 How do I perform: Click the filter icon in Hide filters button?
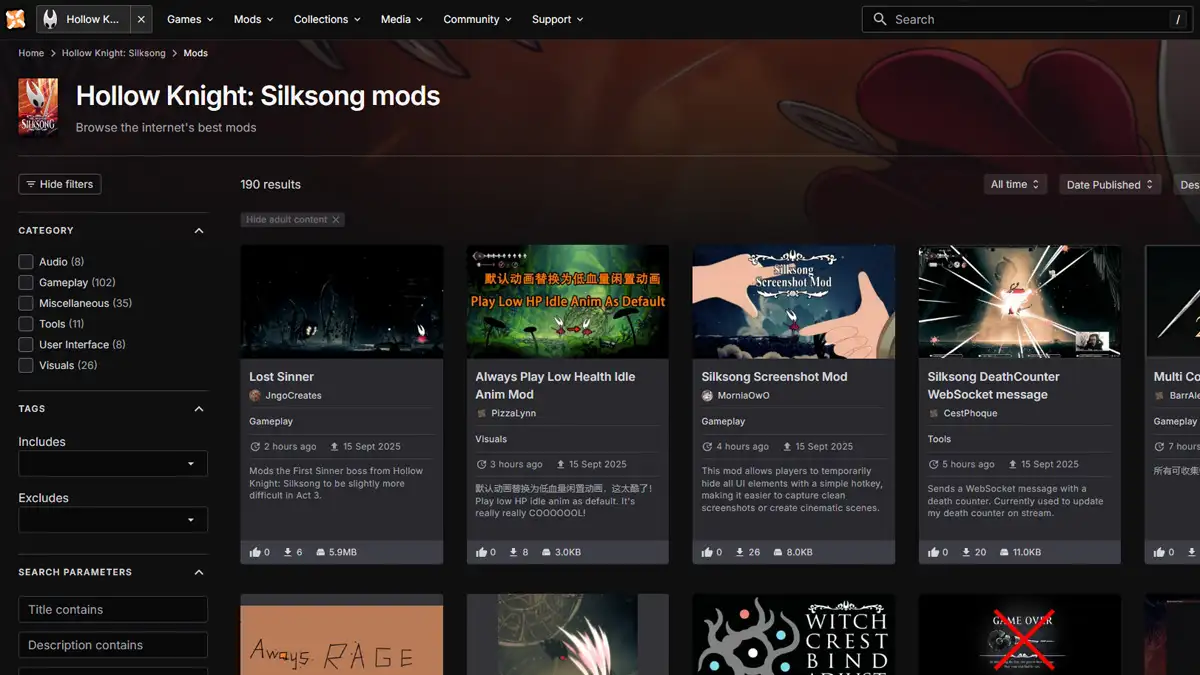coord(31,184)
